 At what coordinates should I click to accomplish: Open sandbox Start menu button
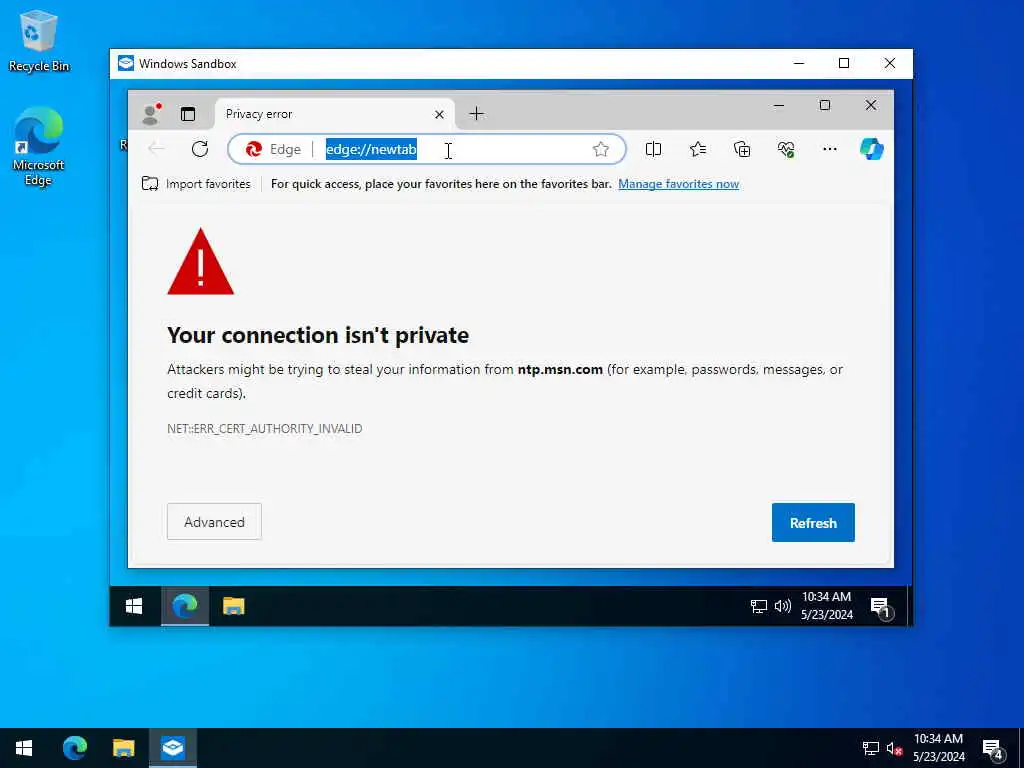click(134, 607)
